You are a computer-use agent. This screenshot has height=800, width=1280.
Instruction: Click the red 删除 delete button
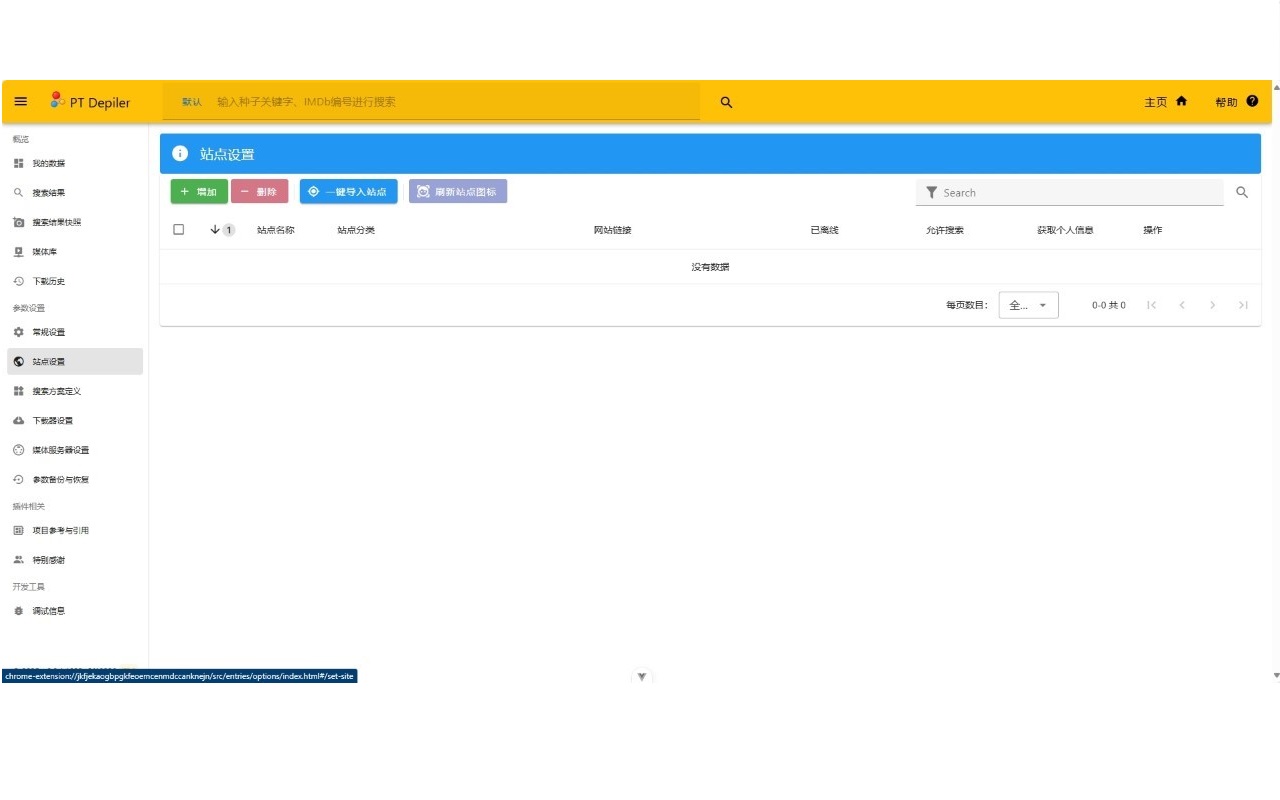260,191
